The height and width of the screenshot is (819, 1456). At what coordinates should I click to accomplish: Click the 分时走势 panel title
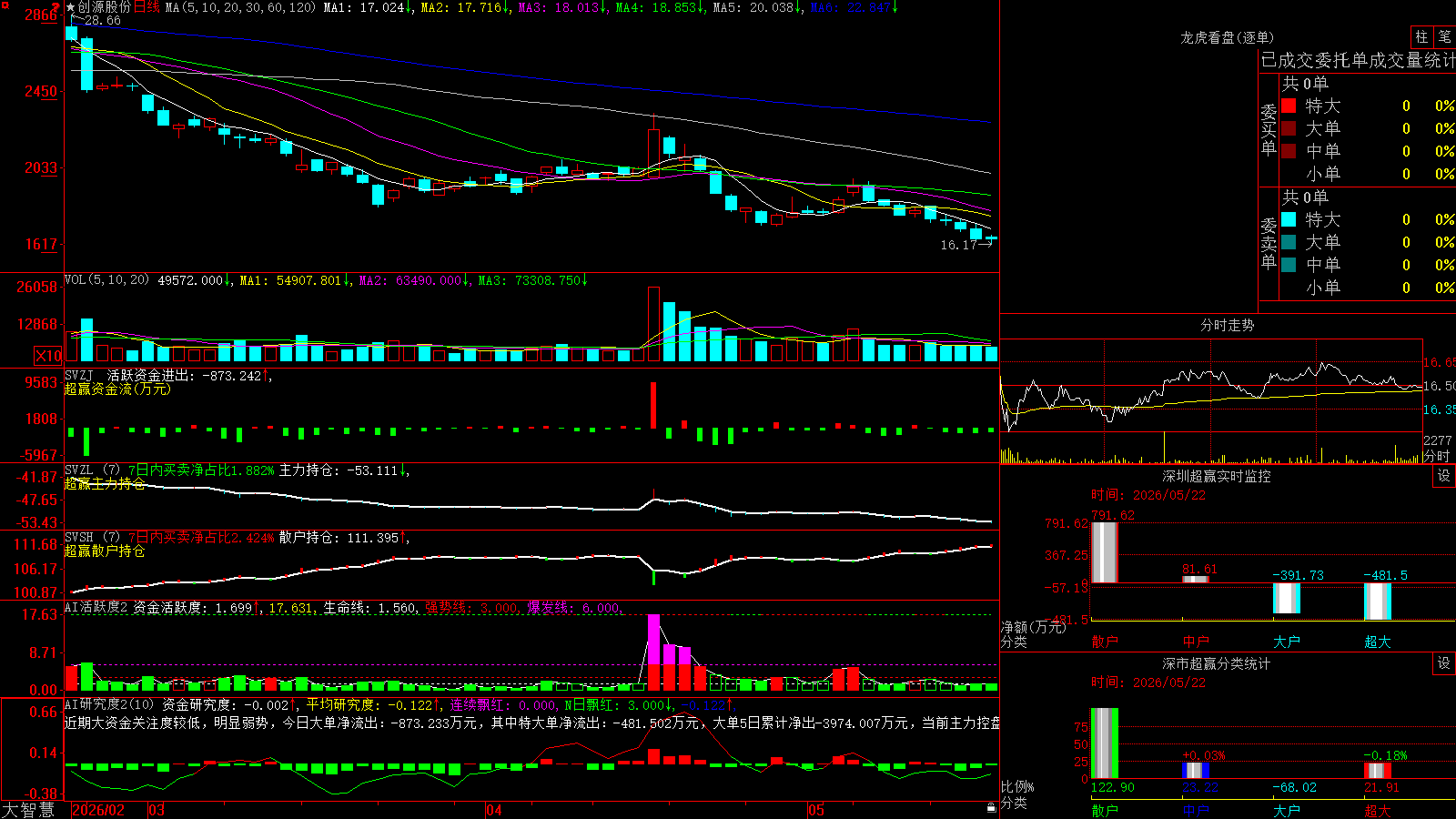[x=1227, y=325]
